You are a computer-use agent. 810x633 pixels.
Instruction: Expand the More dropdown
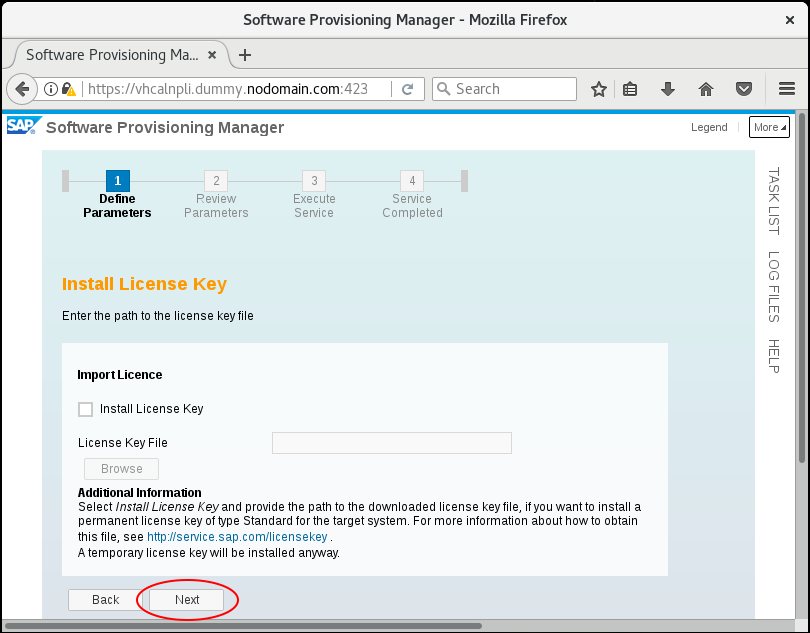pos(769,127)
